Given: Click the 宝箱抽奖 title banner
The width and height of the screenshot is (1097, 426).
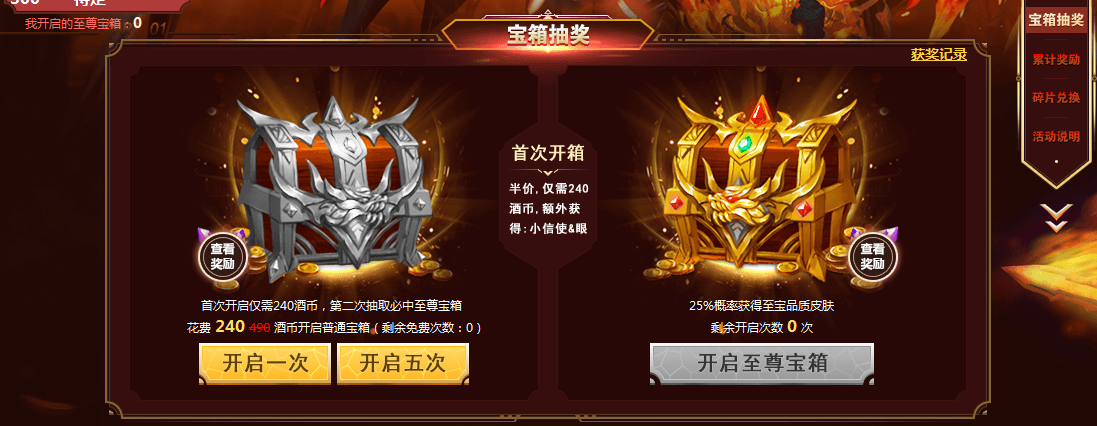Looking at the screenshot, I should 548,34.
